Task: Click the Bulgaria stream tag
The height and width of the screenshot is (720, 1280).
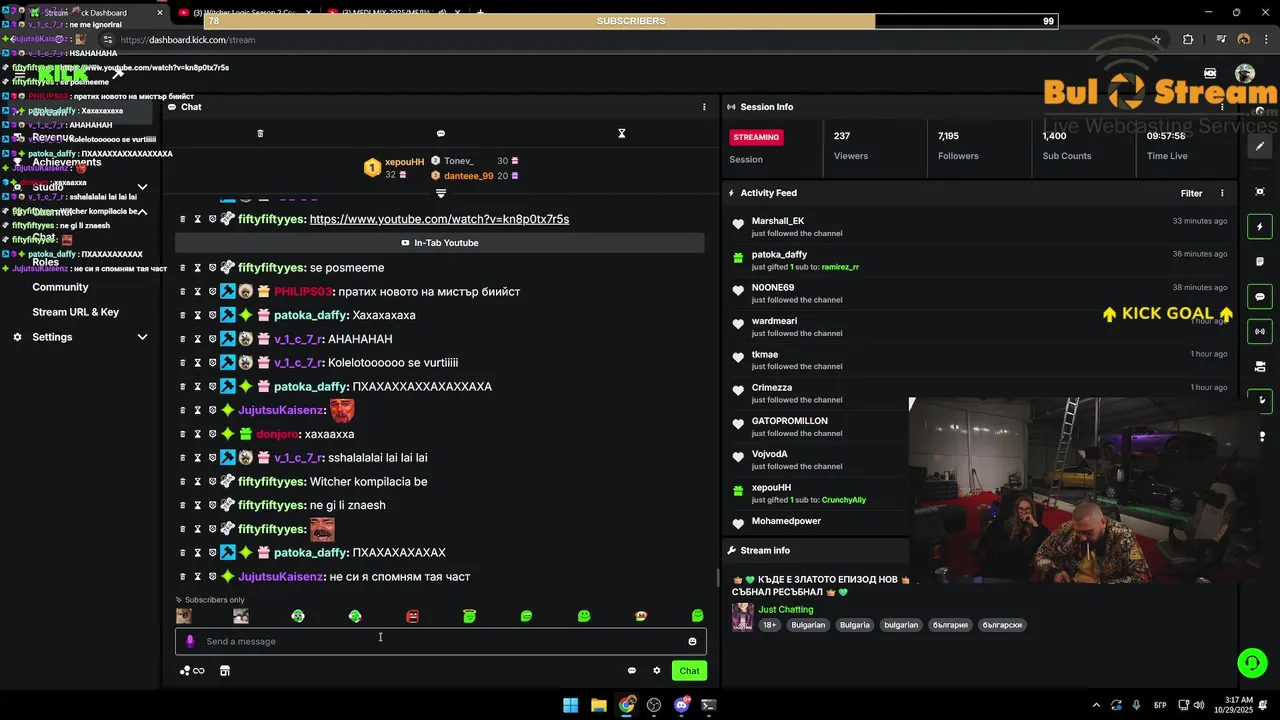Action: click(x=855, y=625)
